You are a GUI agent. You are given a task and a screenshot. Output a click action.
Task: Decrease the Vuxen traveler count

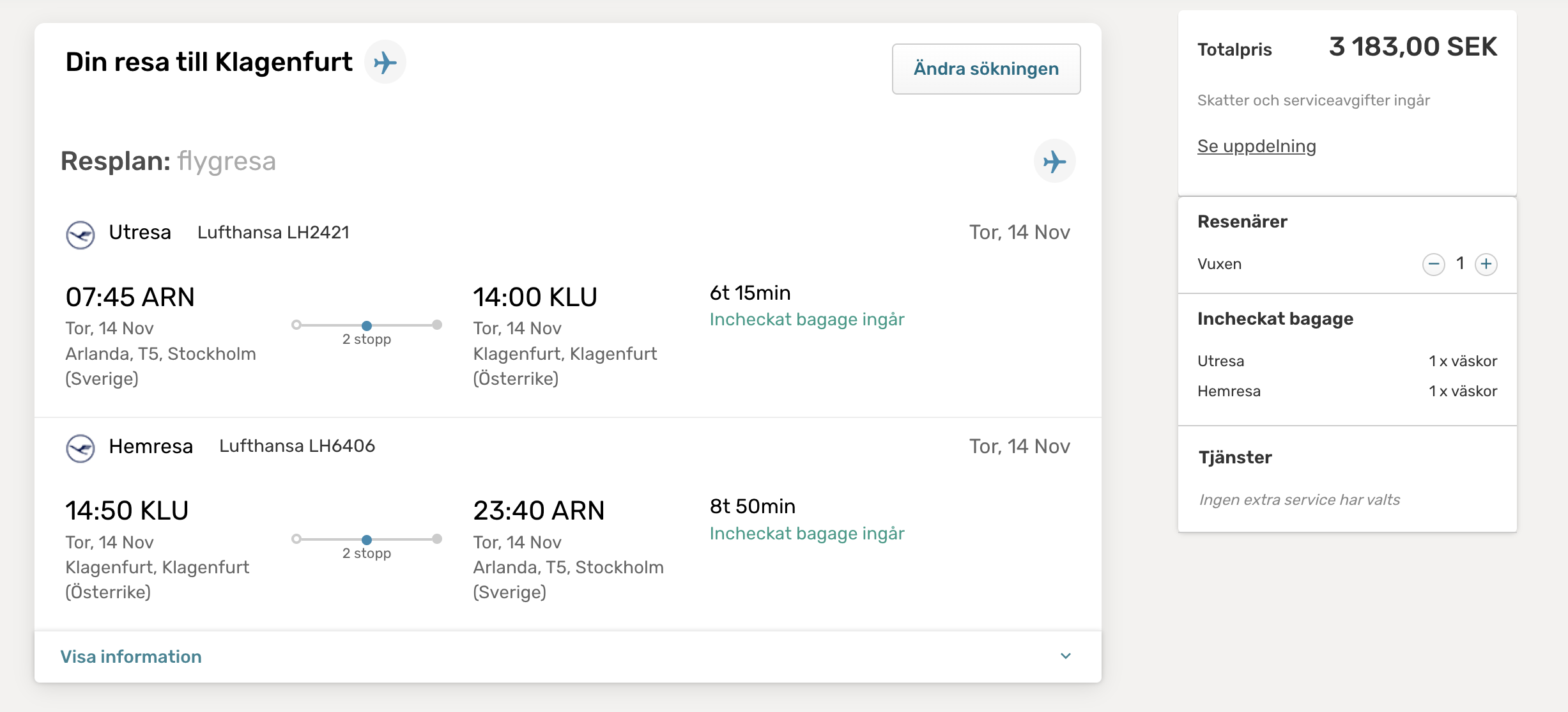point(1433,264)
